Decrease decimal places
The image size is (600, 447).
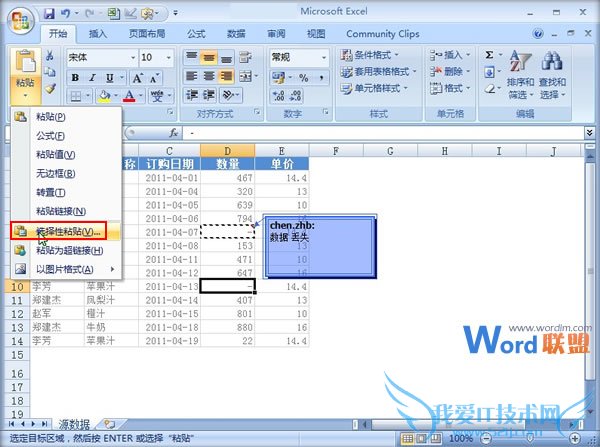[x=295, y=96]
